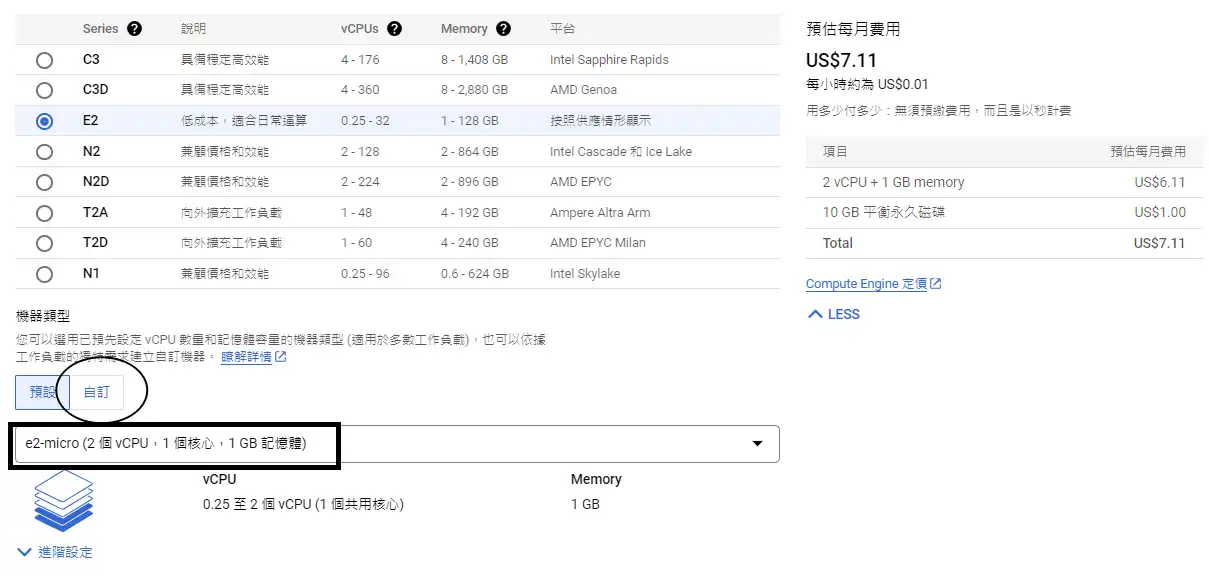This screenshot has height=576, width=1209.
Task: Click the stacked layers machine type icon
Action: [x=63, y=500]
